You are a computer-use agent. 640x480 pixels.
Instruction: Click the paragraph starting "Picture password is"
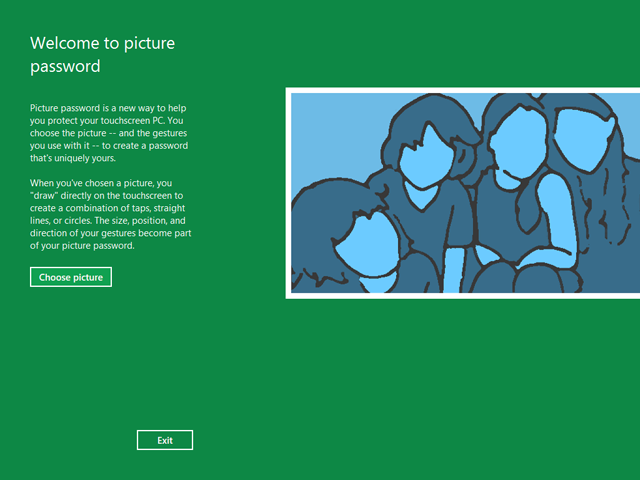[109, 132]
